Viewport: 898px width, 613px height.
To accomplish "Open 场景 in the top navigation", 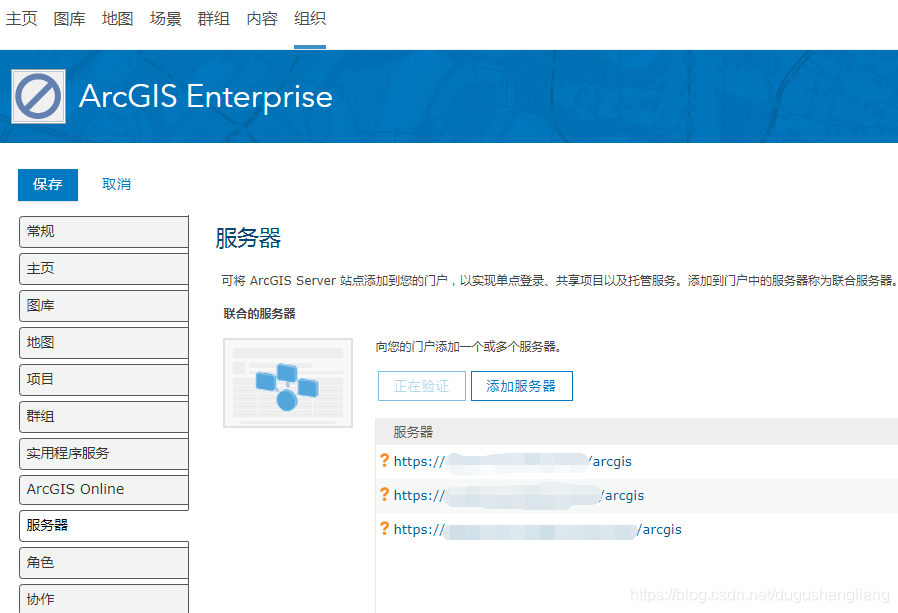I will click(x=166, y=19).
